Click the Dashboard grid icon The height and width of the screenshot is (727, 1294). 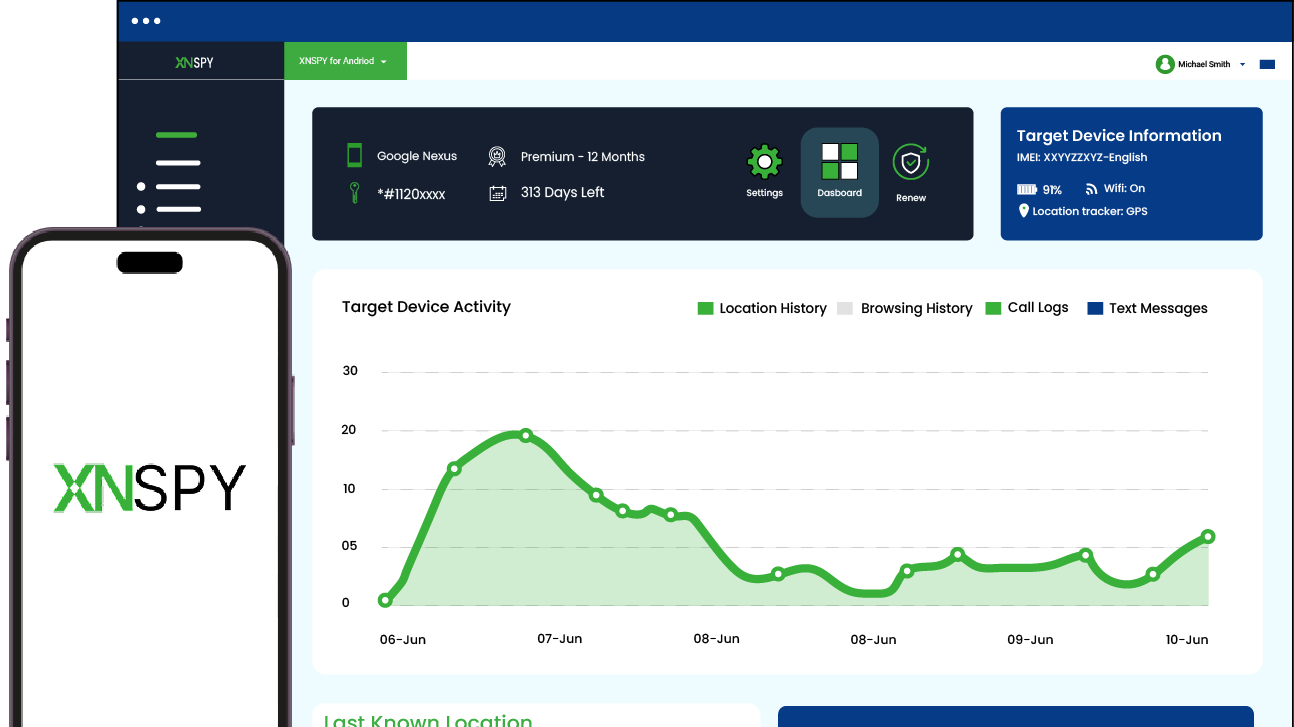click(839, 162)
